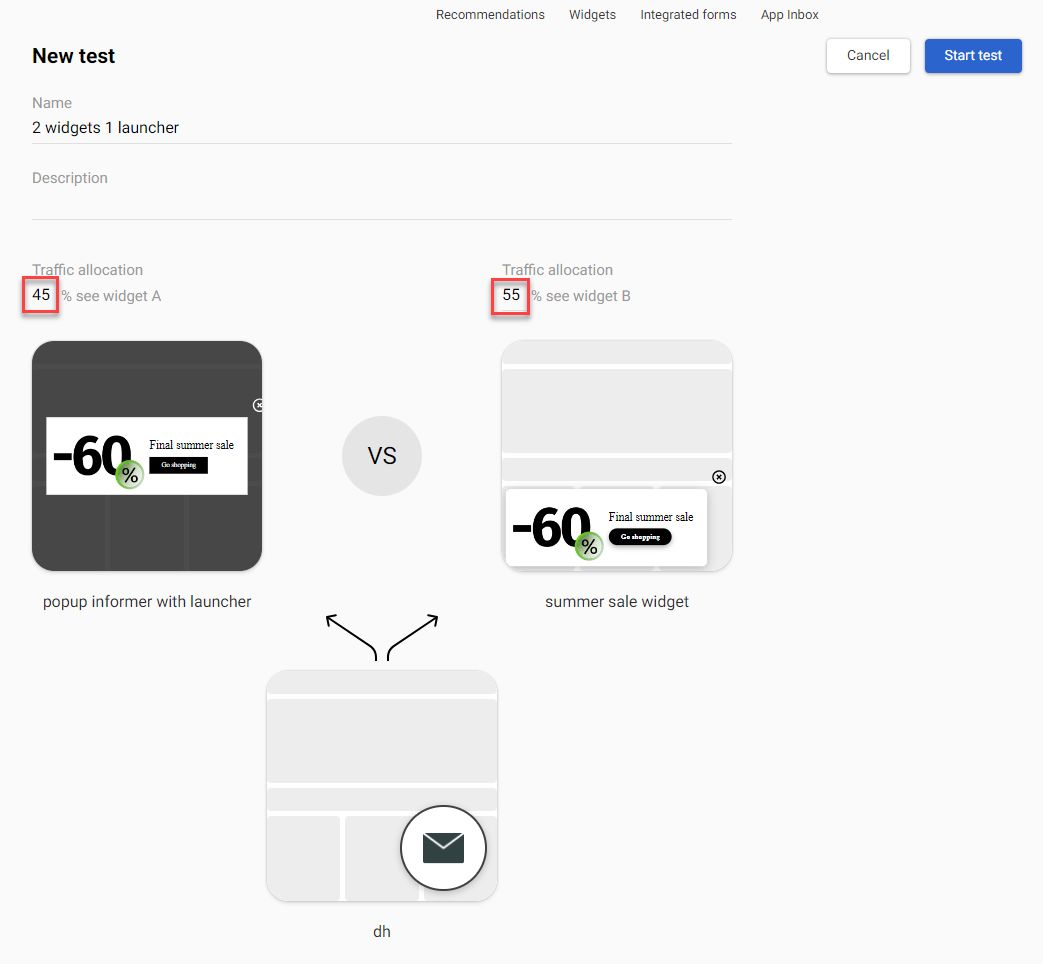
Task: Open the Recommendations tab
Action: pos(490,15)
